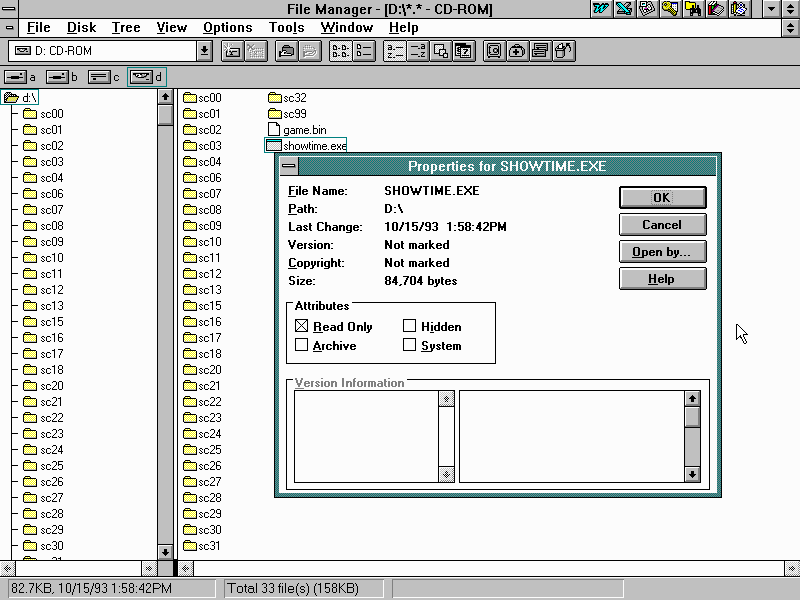Check the Archive attribute box
This screenshot has height=600, width=800.
click(302, 345)
